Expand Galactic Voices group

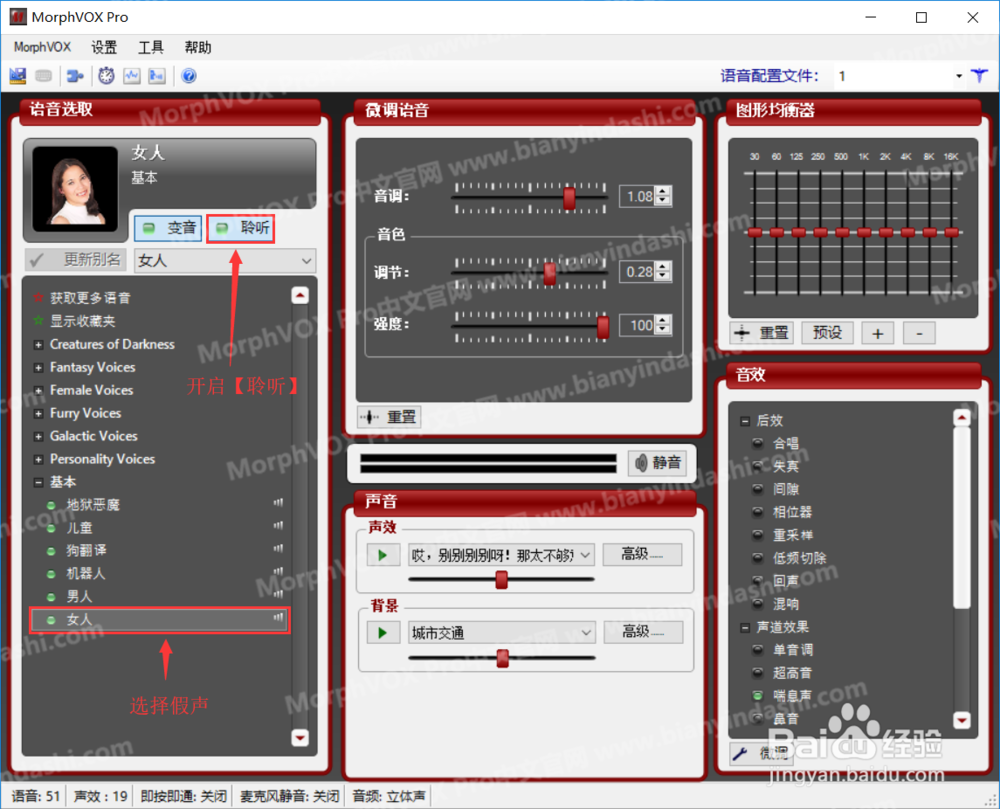[x=38, y=437]
